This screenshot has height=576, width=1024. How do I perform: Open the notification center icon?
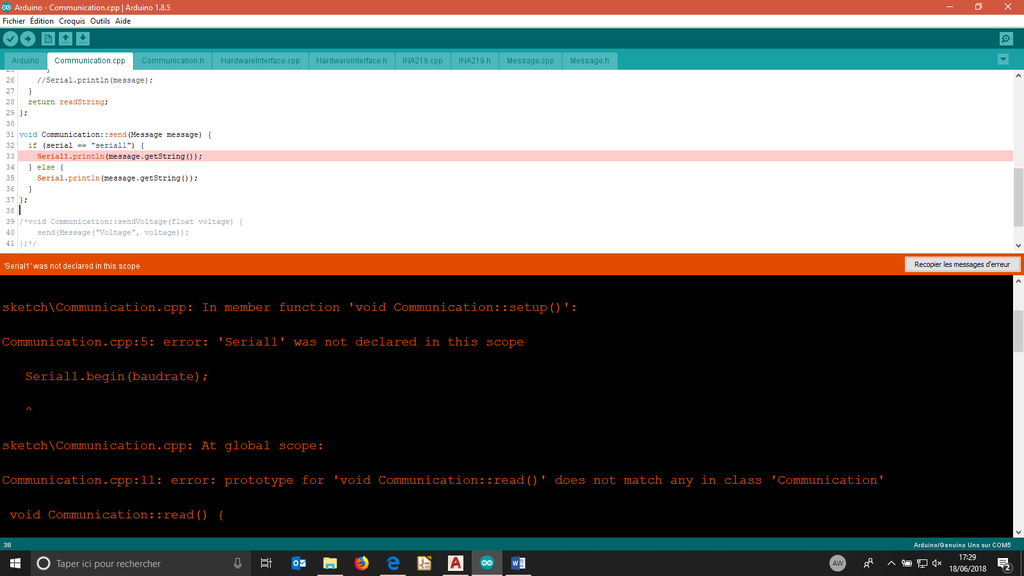(x=1004, y=563)
